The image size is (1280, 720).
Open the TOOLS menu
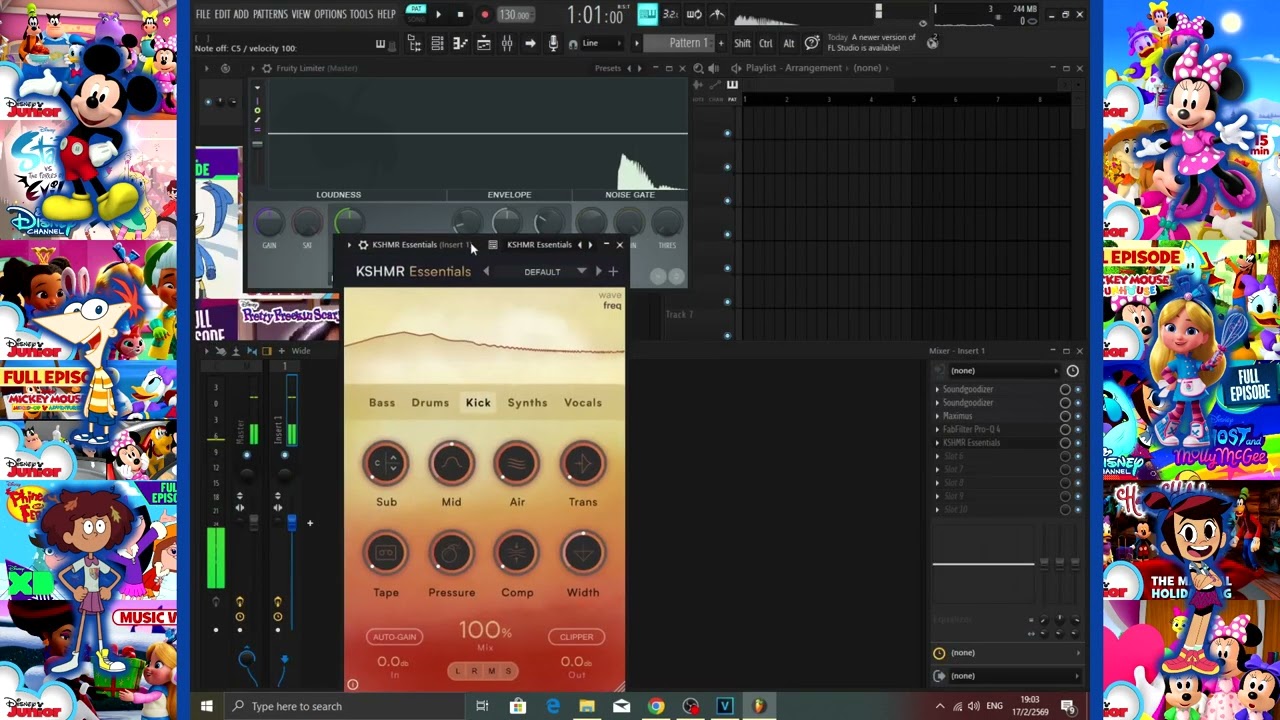click(361, 14)
